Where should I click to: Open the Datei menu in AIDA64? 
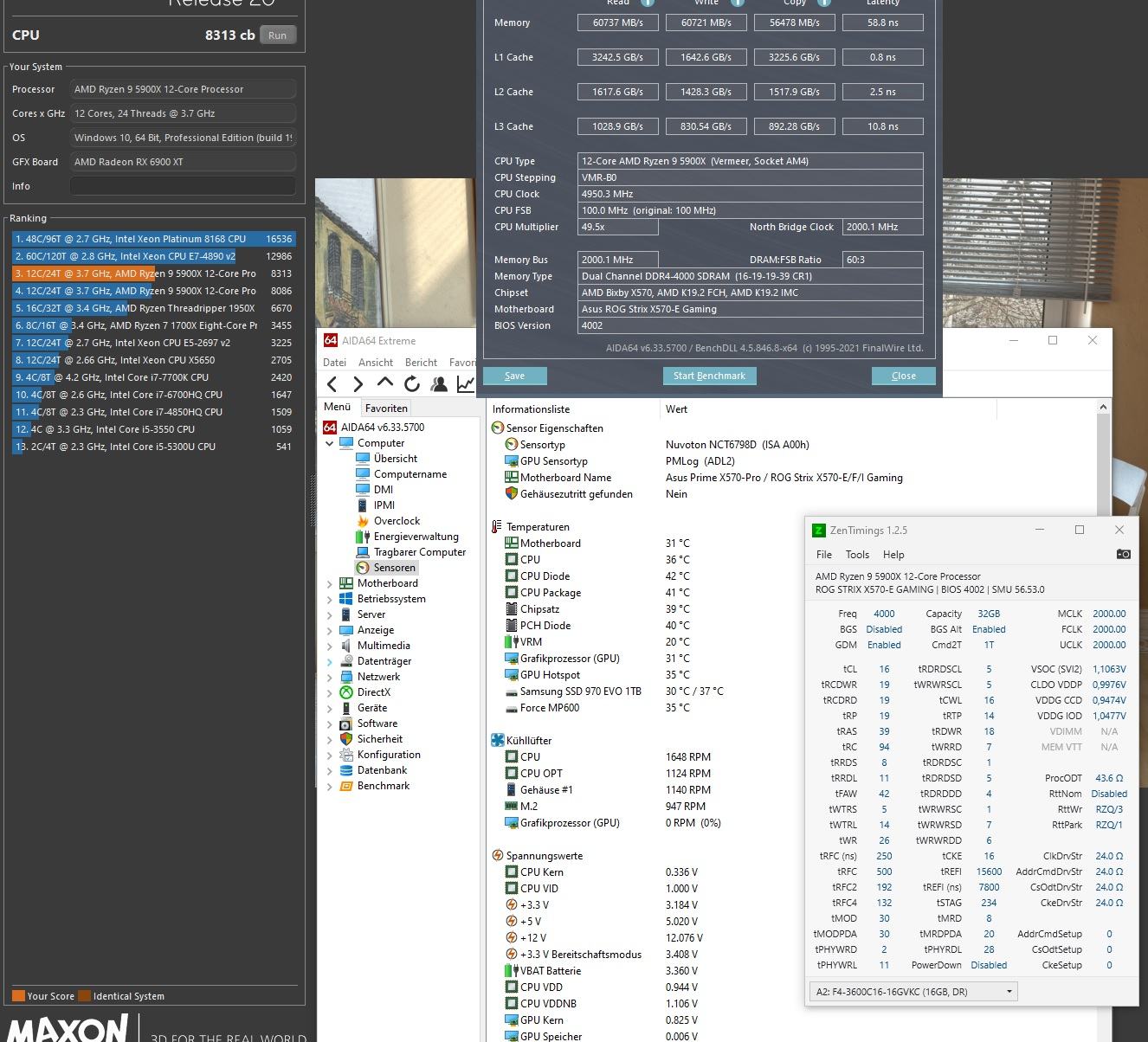[334, 363]
